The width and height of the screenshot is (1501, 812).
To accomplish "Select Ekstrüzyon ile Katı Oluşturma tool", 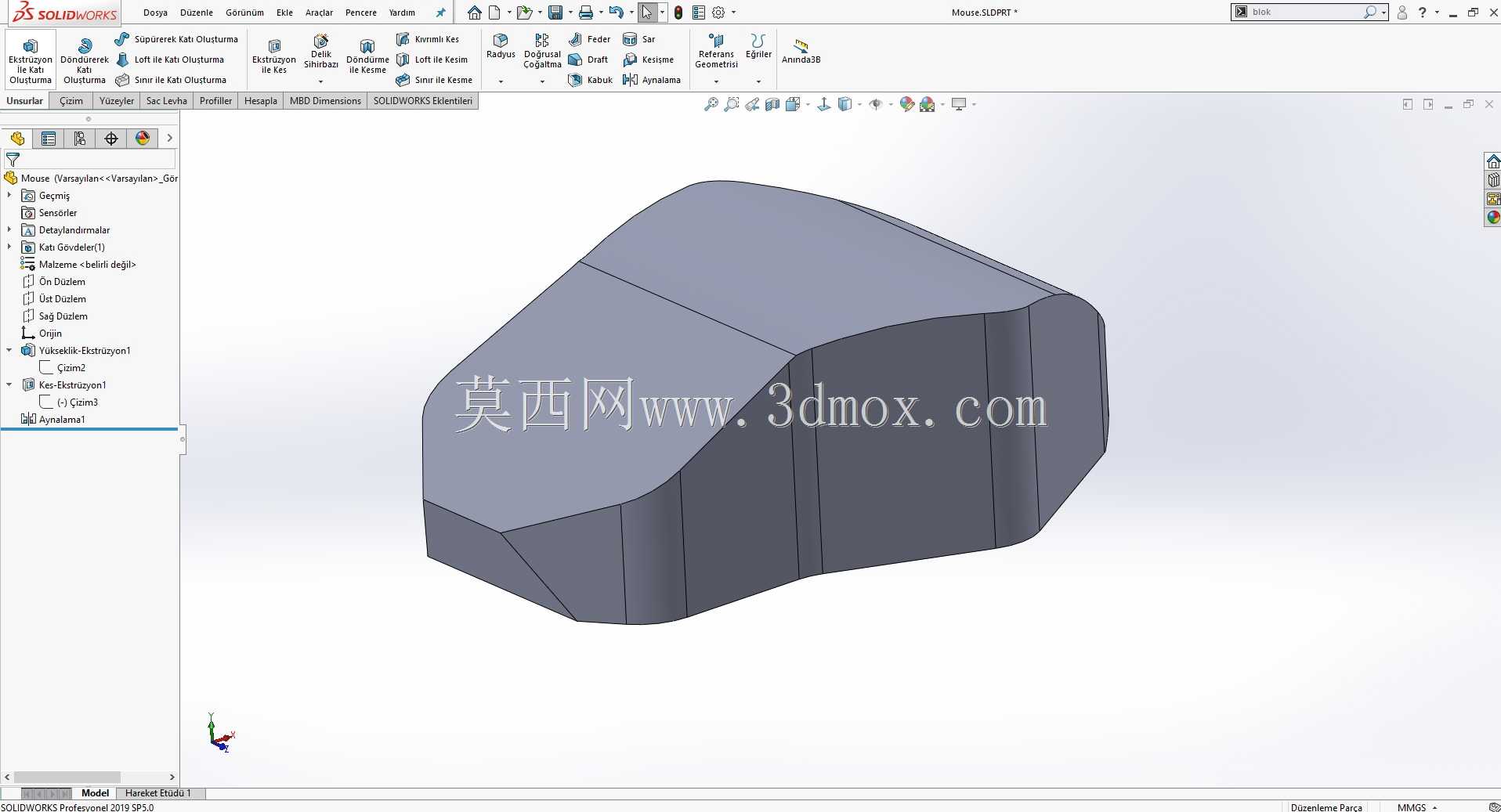I will [31, 60].
